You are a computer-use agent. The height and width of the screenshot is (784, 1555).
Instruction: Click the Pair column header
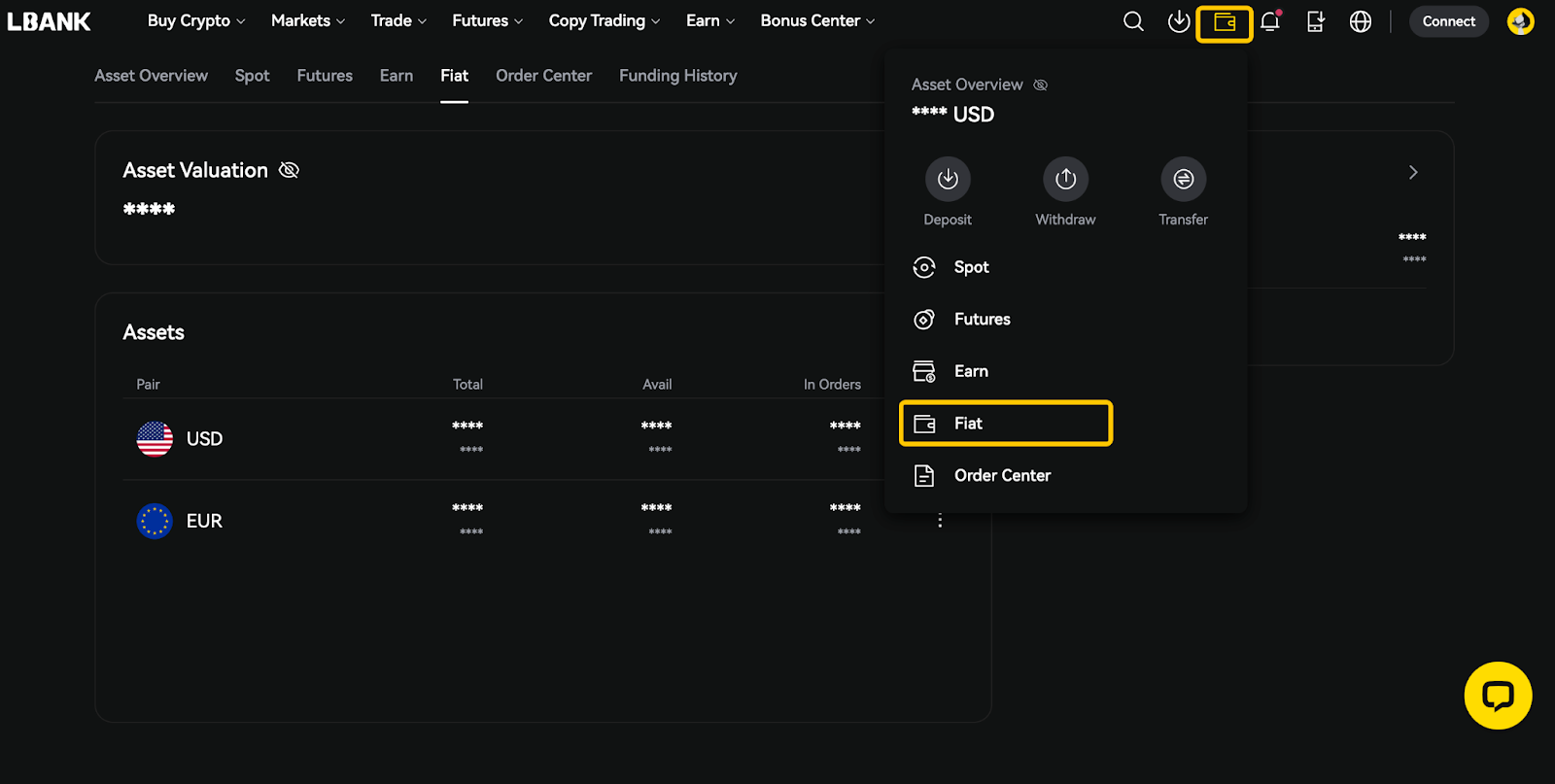(x=148, y=385)
